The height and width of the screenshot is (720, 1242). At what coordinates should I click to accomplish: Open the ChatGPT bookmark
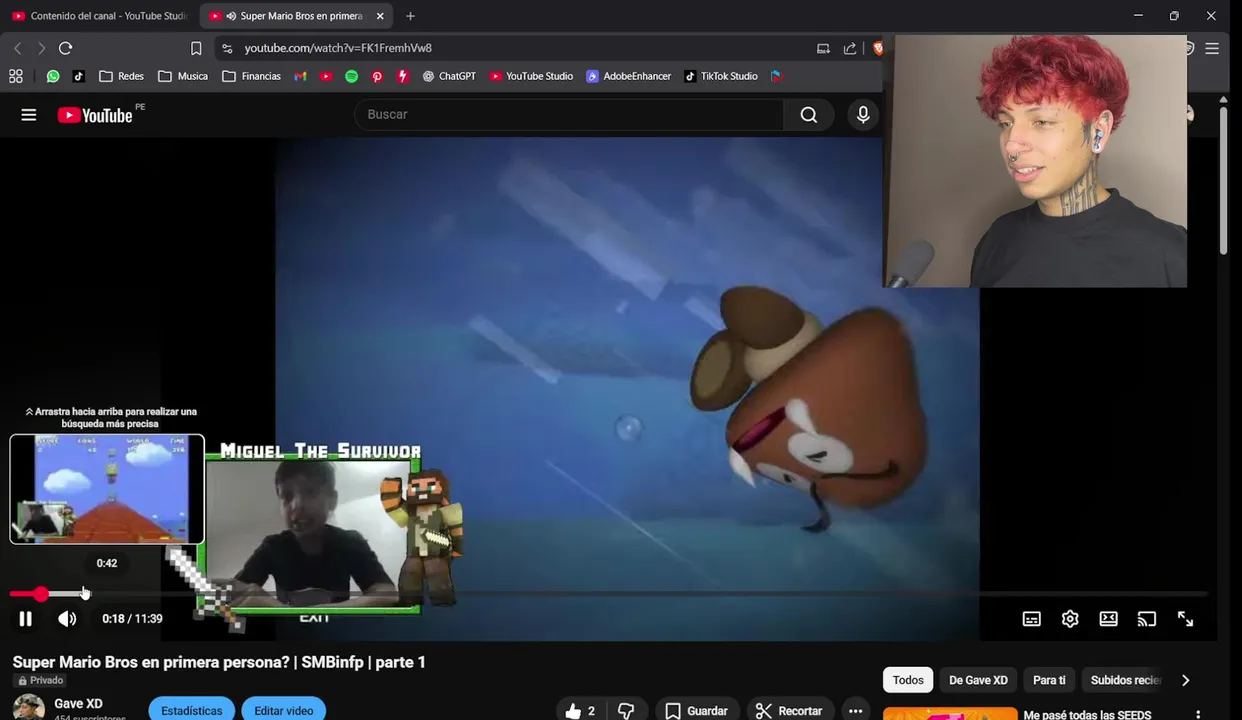pyautogui.click(x=449, y=76)
